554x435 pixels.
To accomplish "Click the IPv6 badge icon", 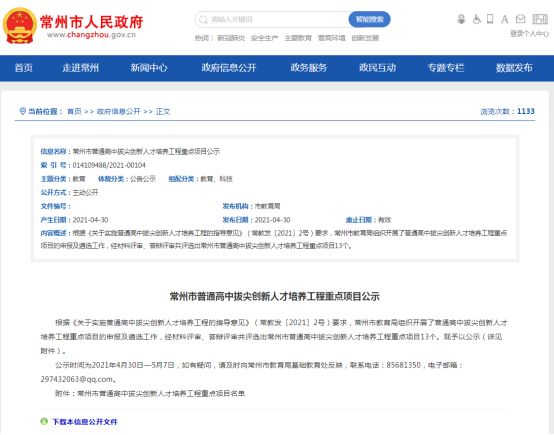I will (x=540, y=19).
